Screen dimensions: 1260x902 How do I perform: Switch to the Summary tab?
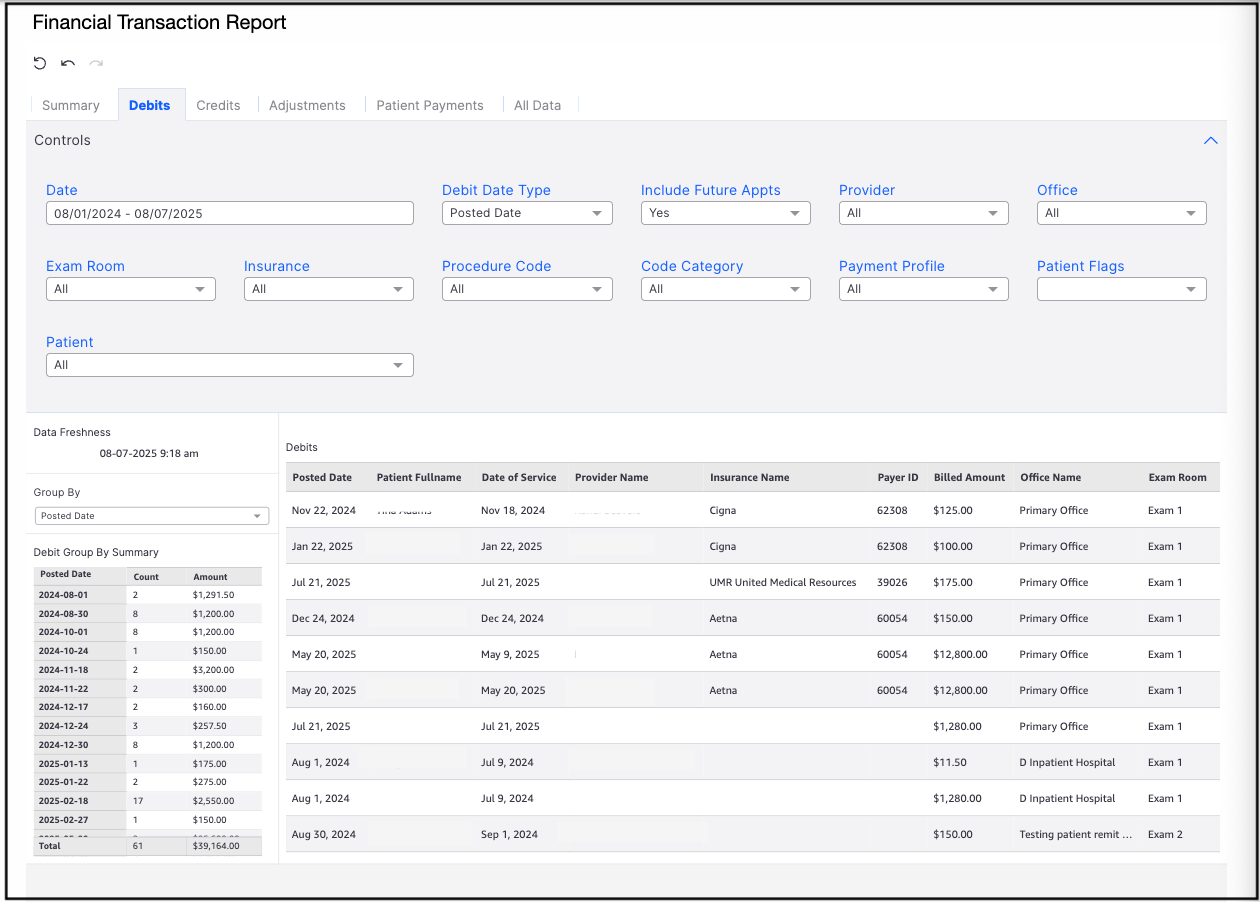tap(71, 105)
